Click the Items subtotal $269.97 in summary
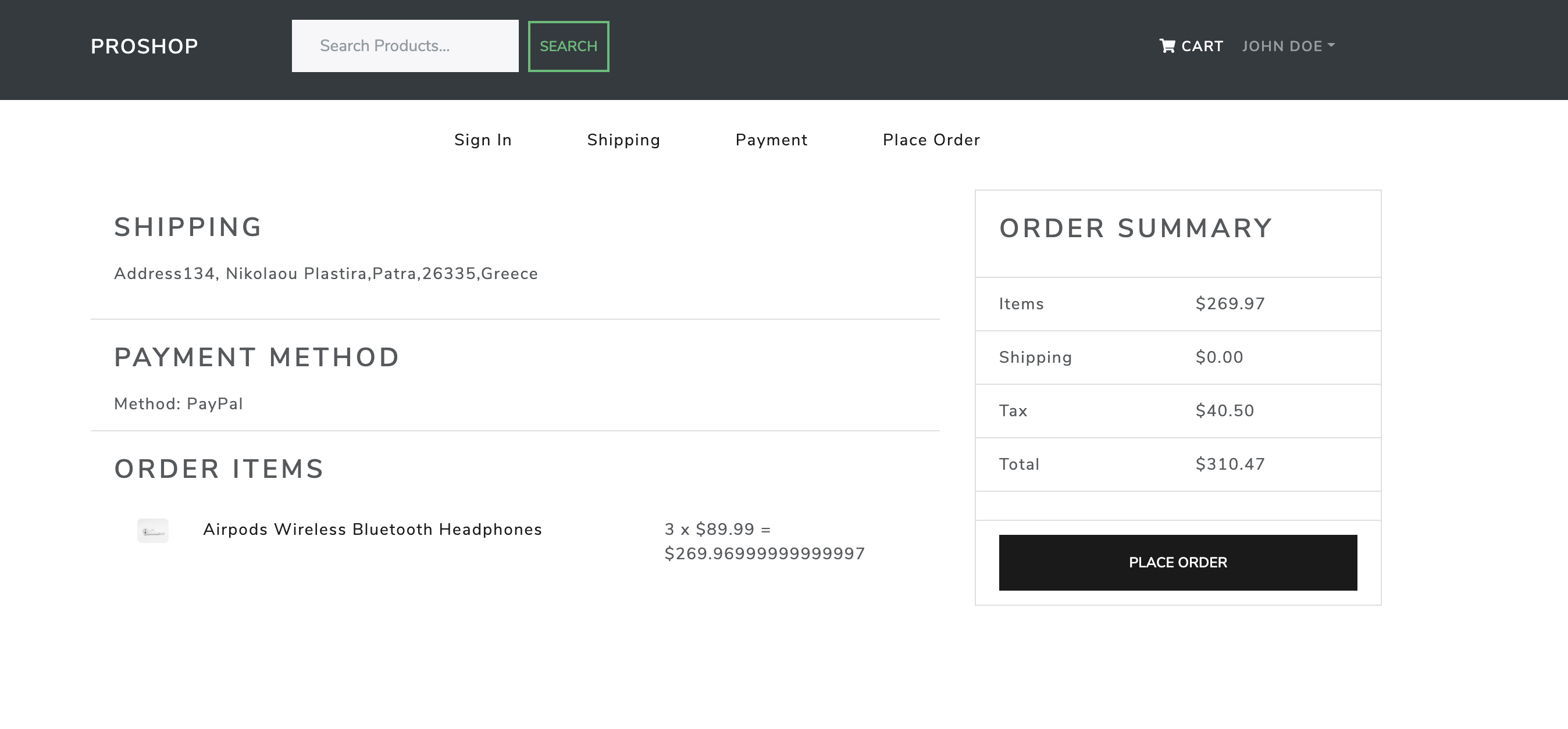 click(x=1230, y=303)
